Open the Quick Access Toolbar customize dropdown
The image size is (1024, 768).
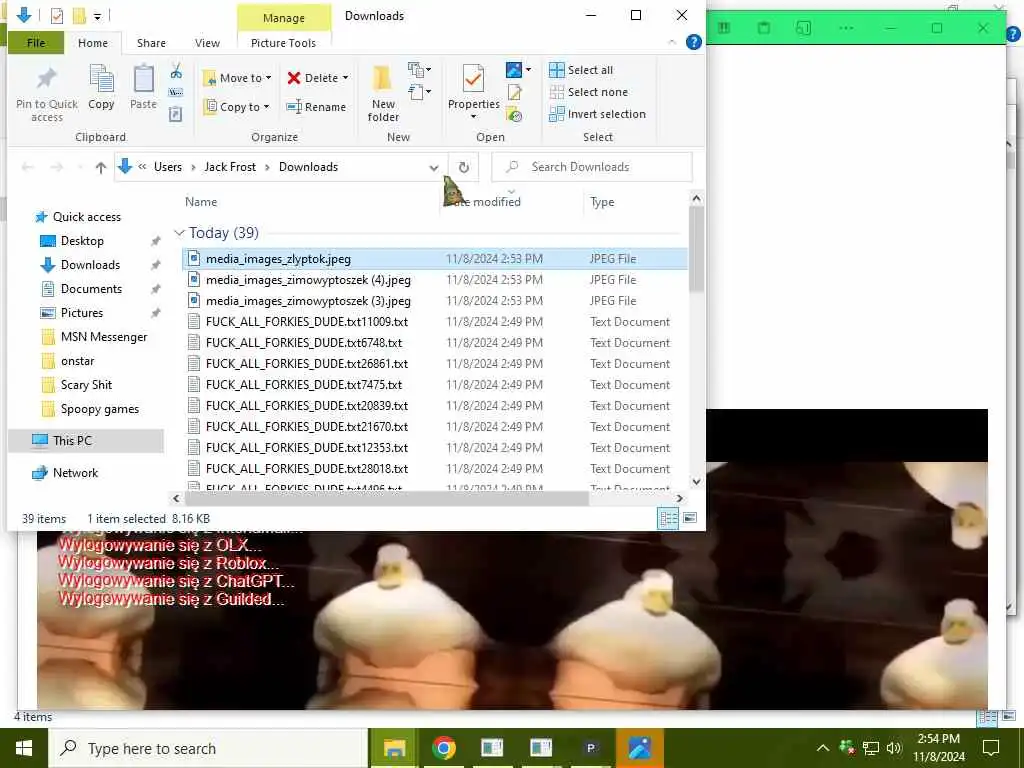point(97,16)
